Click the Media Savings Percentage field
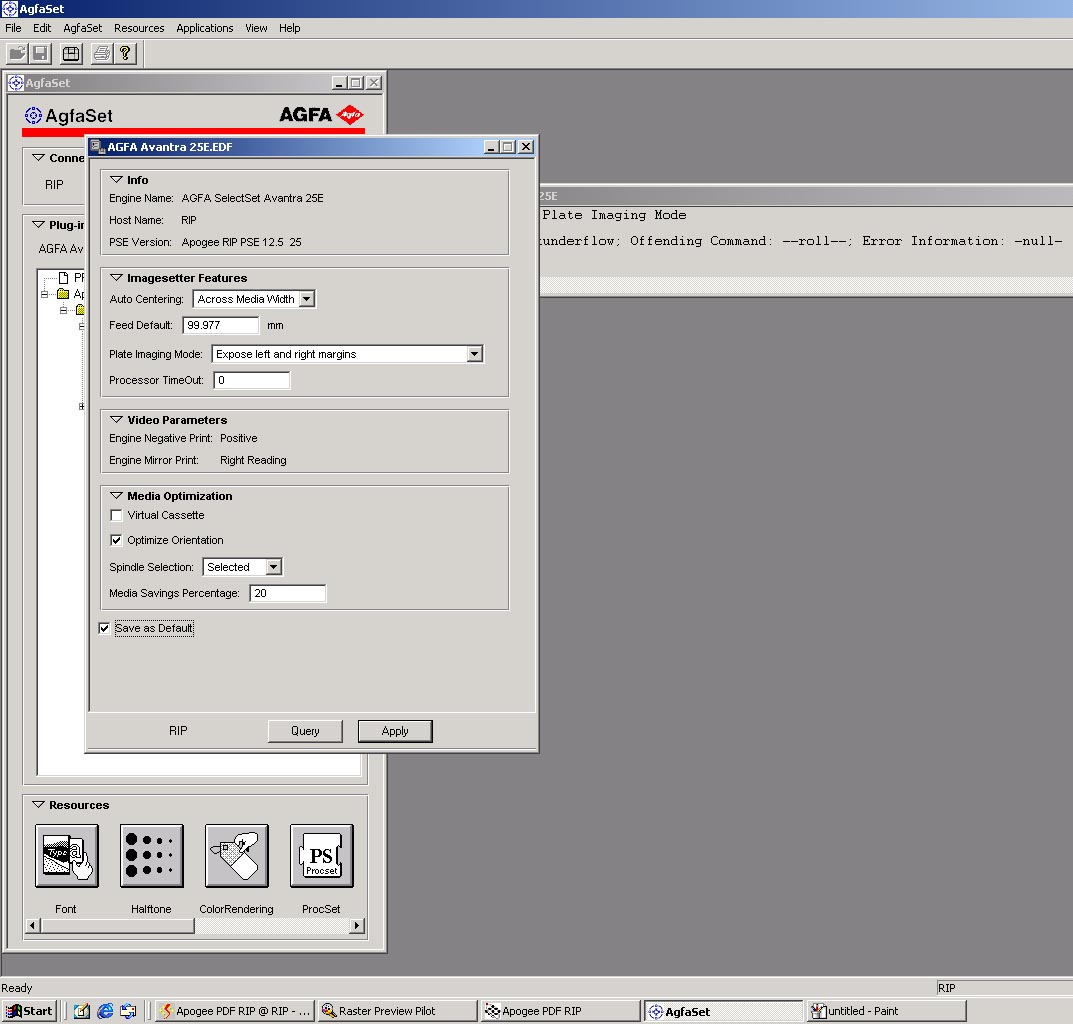Viewport: 1073px width, 1024px height. coord(287,593)
